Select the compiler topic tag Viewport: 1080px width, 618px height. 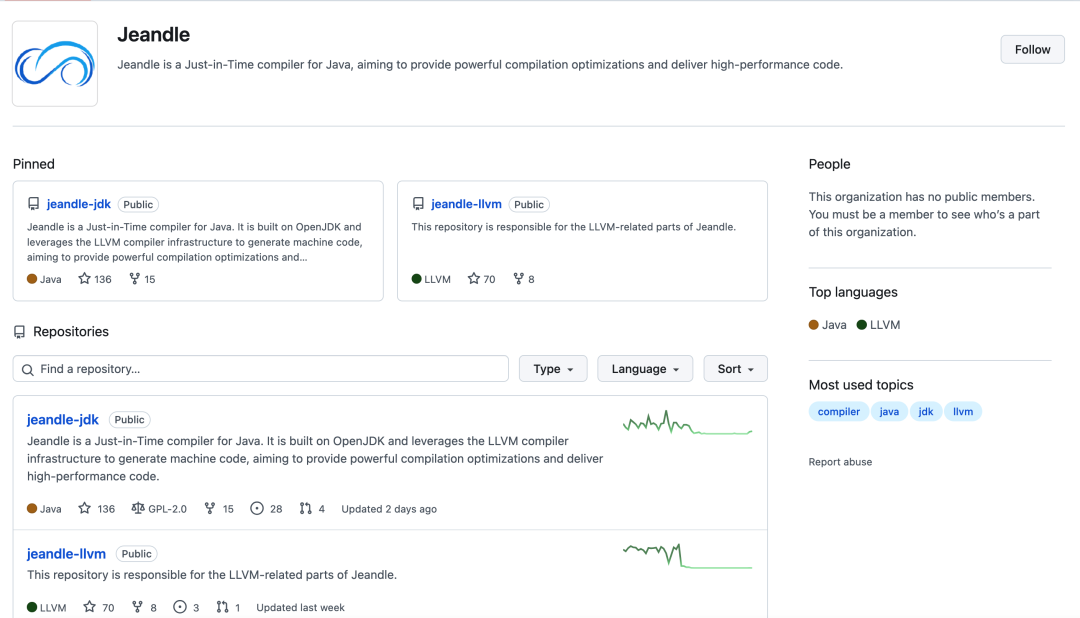click(838, 411)
